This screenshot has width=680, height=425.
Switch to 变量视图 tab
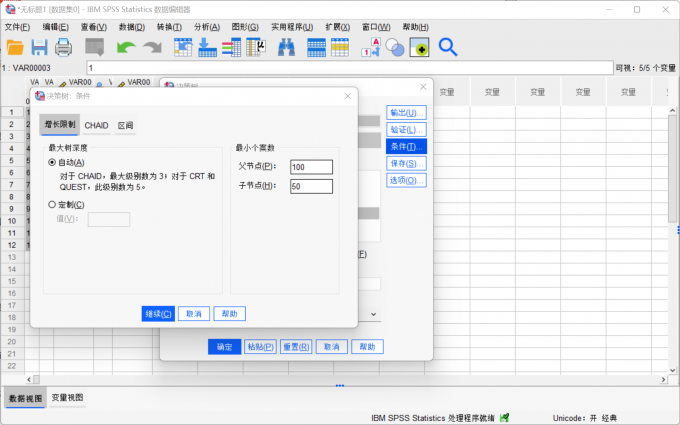tap(67, 398)
